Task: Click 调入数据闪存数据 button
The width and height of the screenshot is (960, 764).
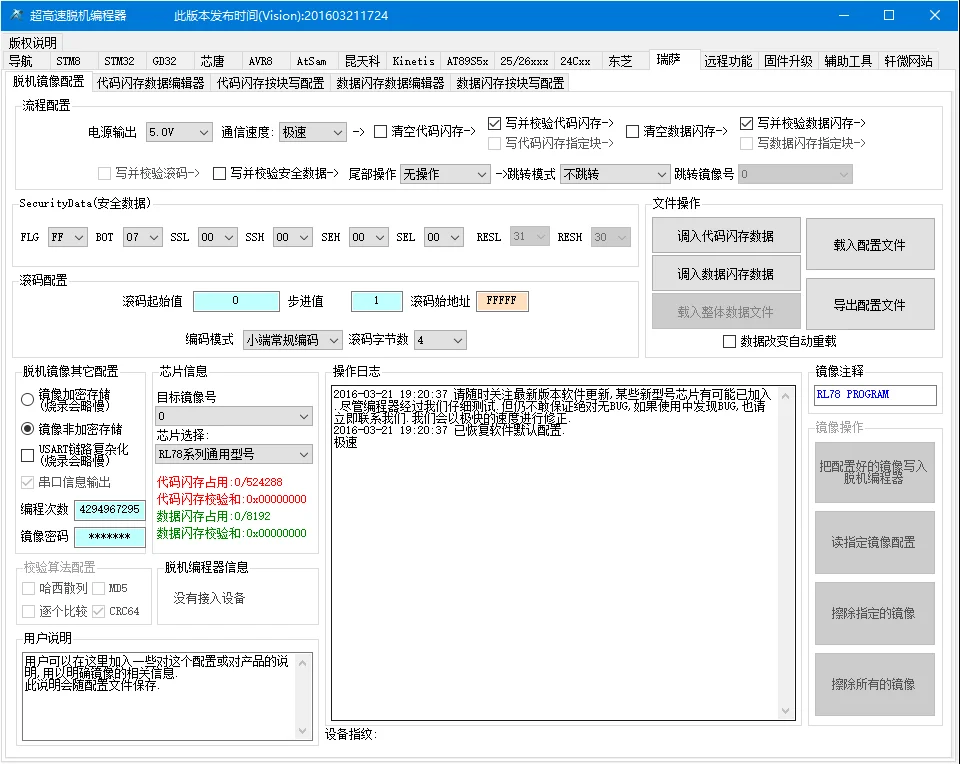Action: (726, 274)
